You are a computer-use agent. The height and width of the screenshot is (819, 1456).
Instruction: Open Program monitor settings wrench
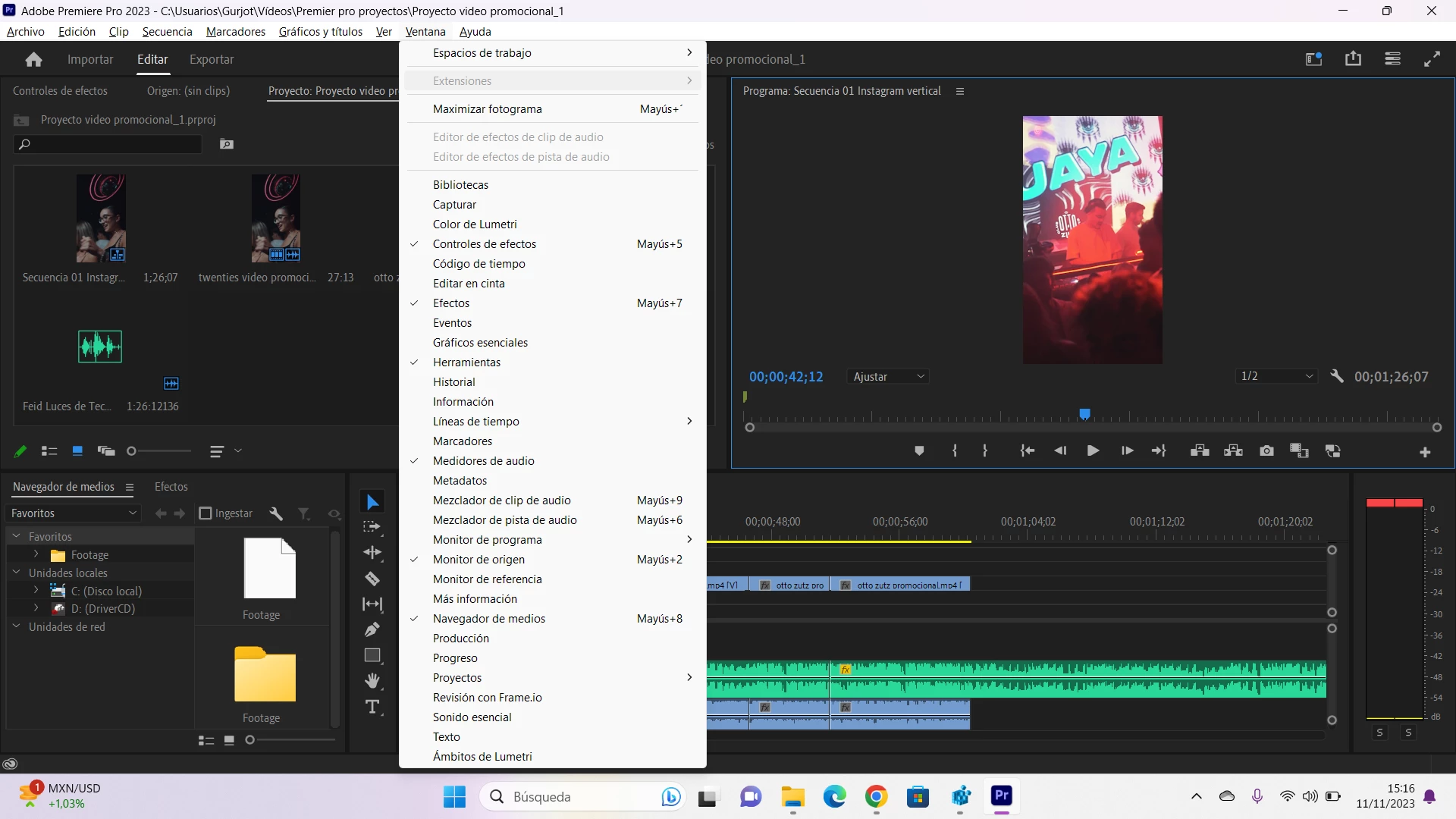(1337, 376)
